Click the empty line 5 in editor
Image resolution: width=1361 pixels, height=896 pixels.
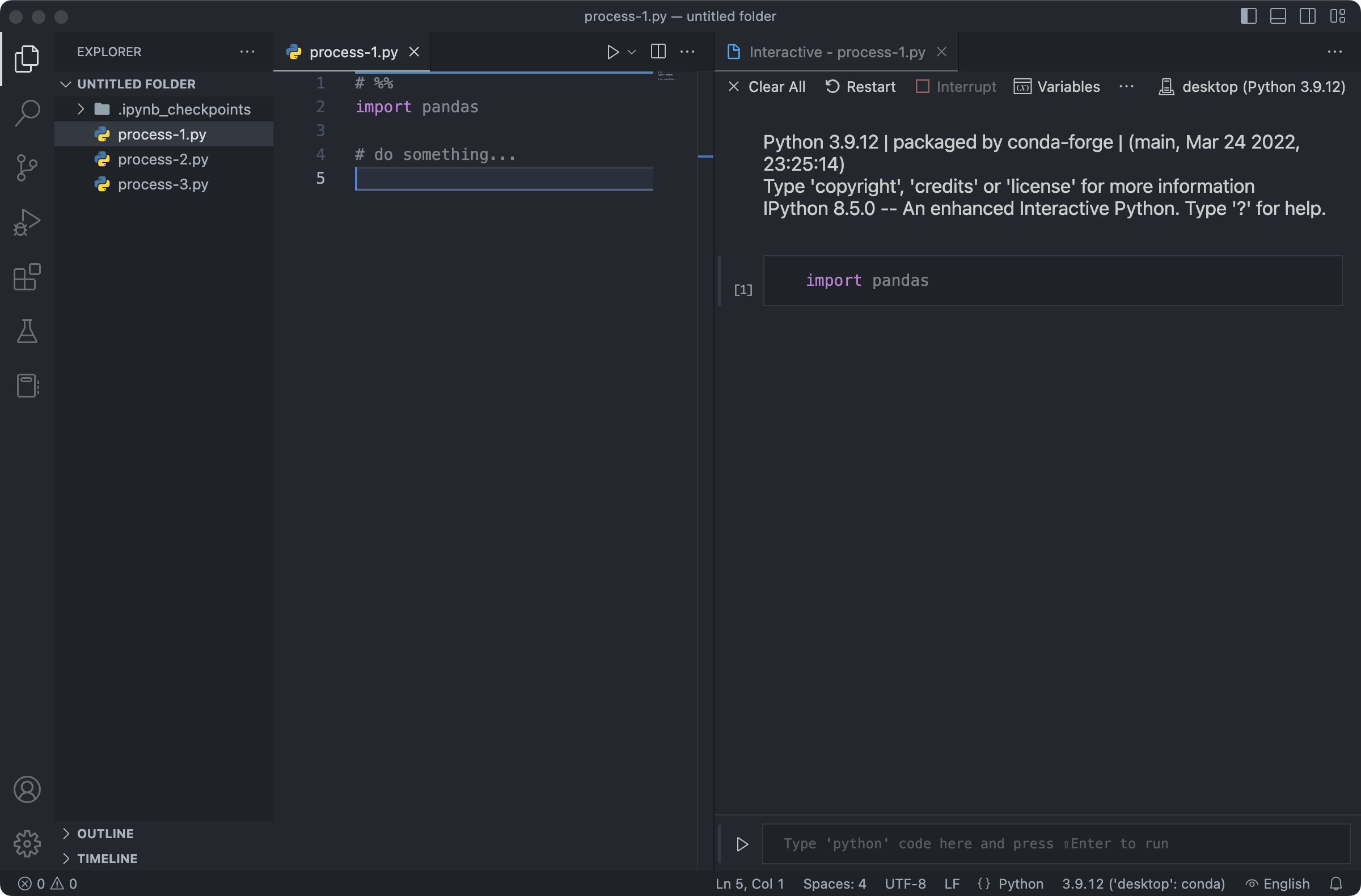[504, 179]
